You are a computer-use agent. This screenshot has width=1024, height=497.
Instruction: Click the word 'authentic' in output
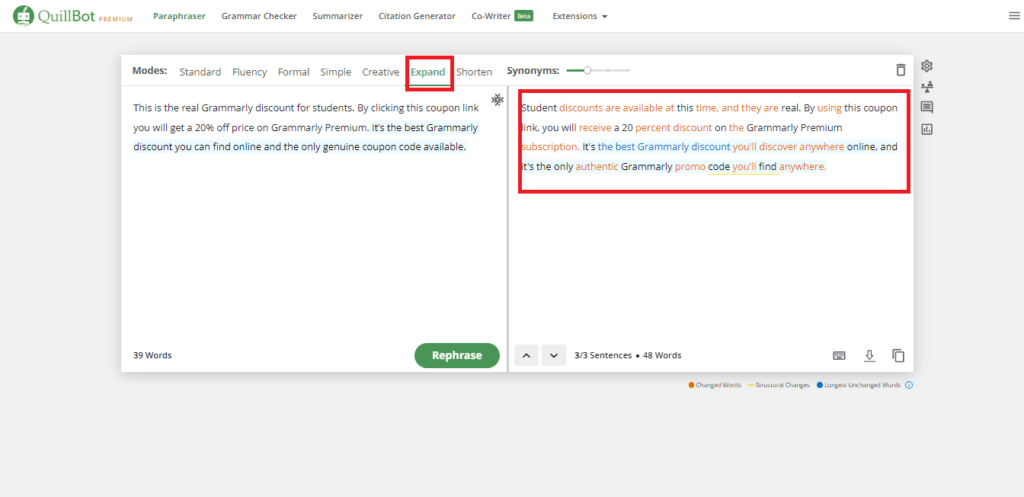pos(597,167)
